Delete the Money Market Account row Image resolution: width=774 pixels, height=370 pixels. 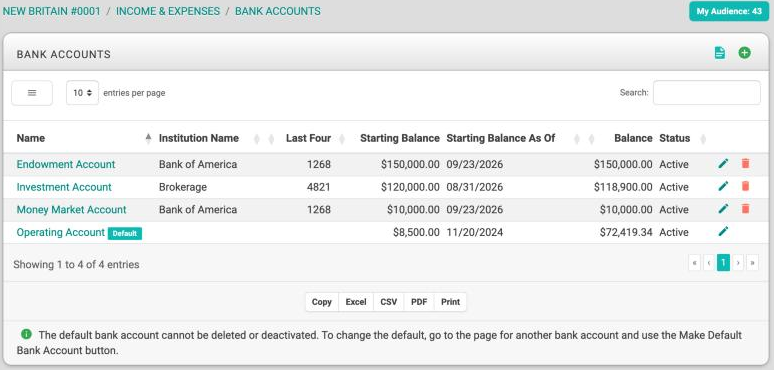click(745, 209)
